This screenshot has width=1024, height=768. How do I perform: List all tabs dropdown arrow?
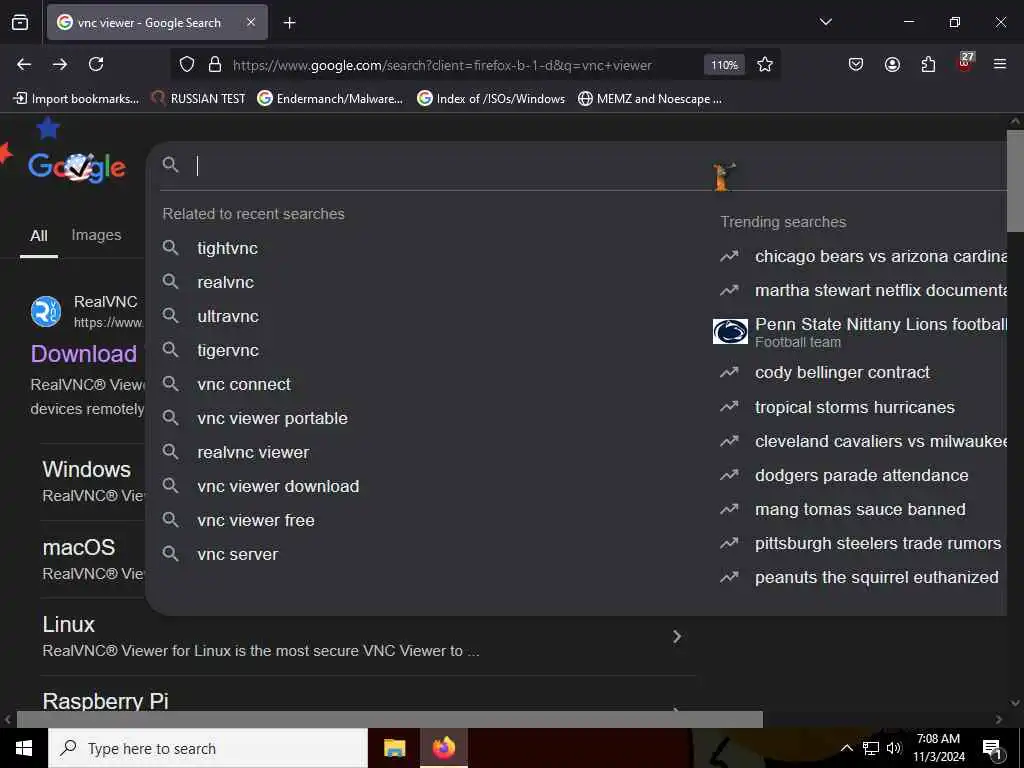tap(826, 22)
